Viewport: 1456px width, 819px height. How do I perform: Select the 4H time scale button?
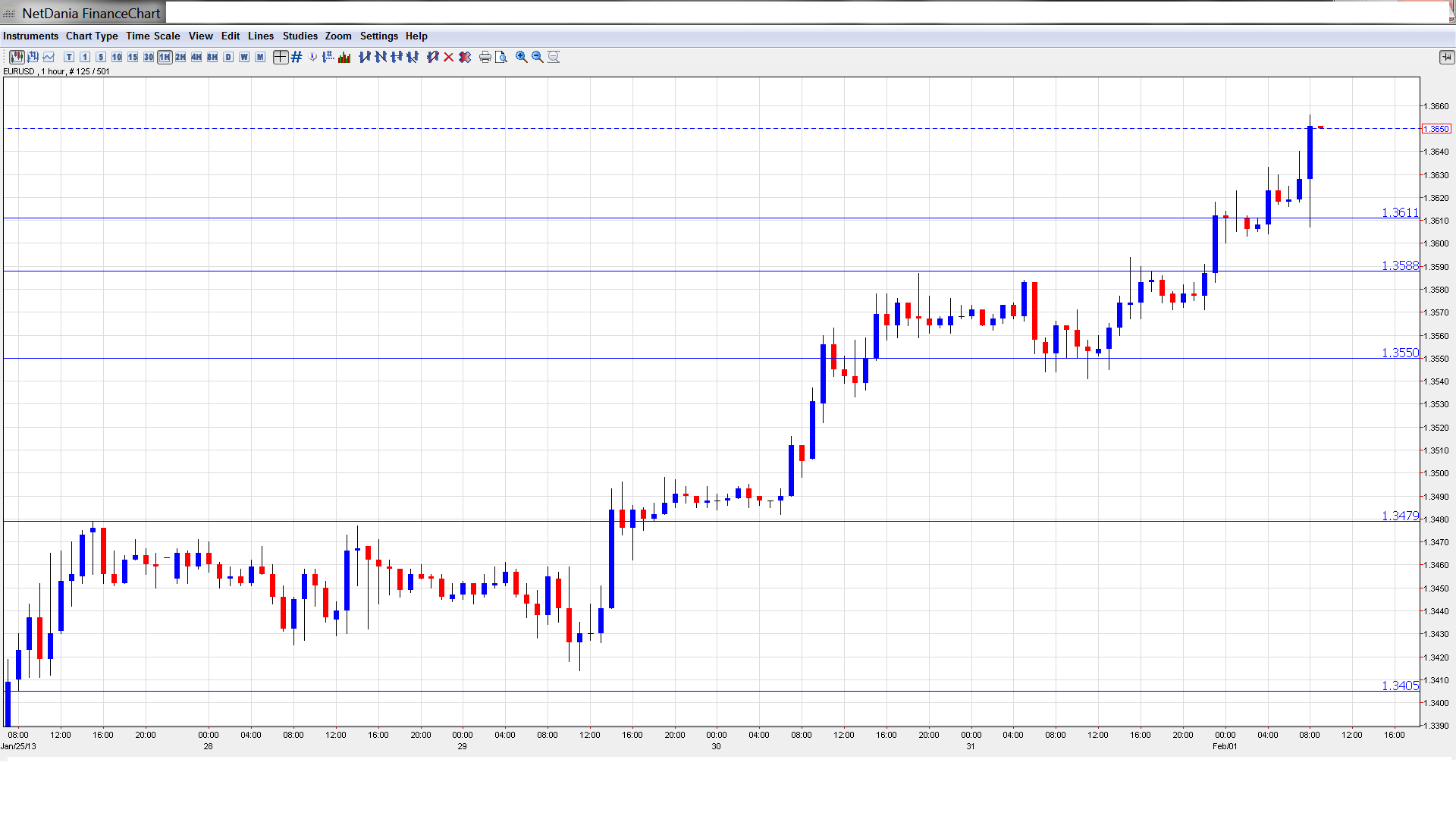point(196,57)
